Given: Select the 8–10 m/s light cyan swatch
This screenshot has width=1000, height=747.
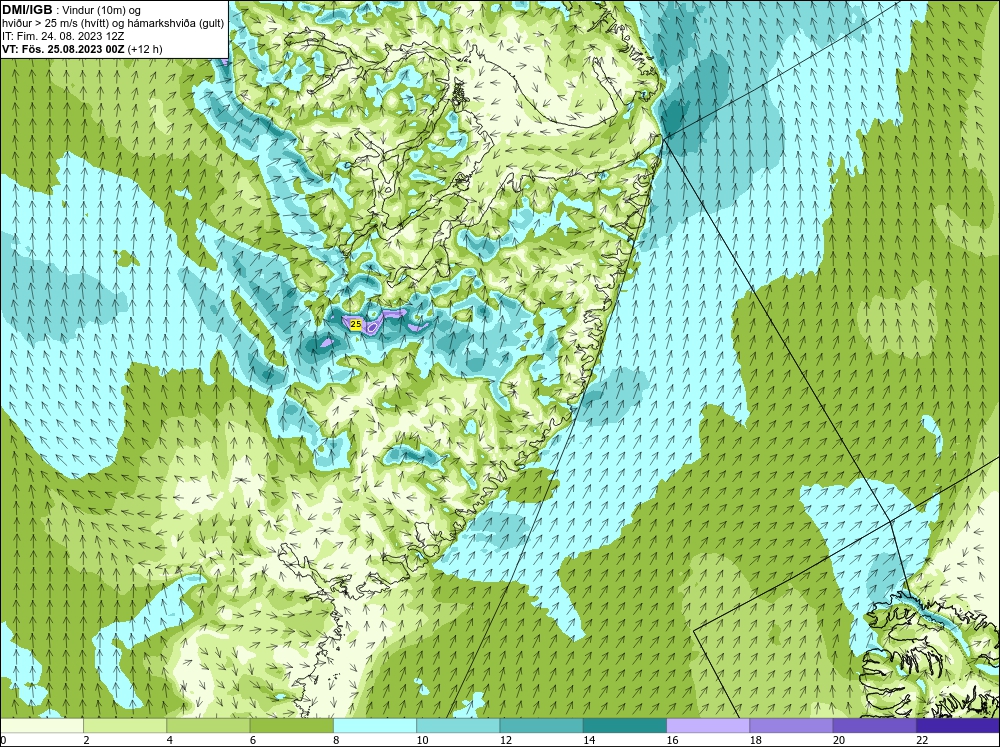Looking at the screenshot, I should [375, 725].
